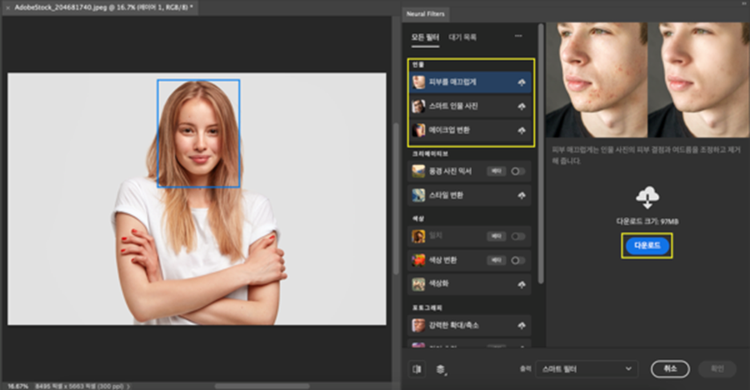750x390 pixels.
Task: Click the Neural Filters list vertical scrollbar
Action: (x=540, y=153)
